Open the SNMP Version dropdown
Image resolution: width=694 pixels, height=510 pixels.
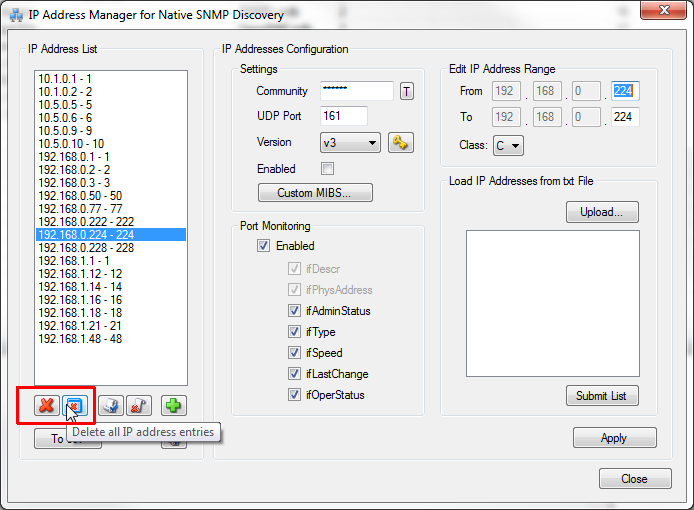[350, 143]
